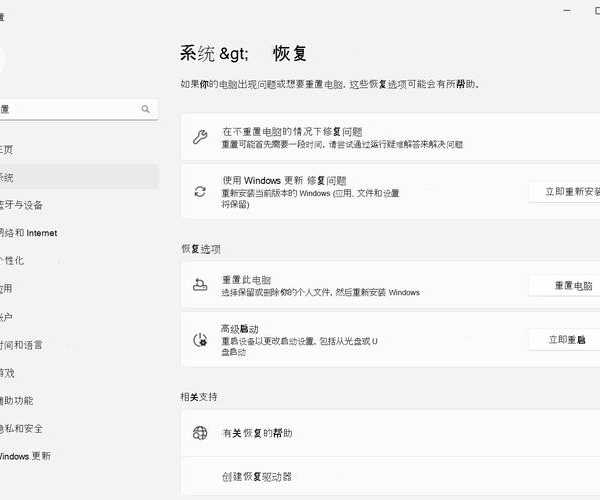Click the 使用 Windows 更新 修复问题 title
600x500 pixels.
click(x=284, y=180)
